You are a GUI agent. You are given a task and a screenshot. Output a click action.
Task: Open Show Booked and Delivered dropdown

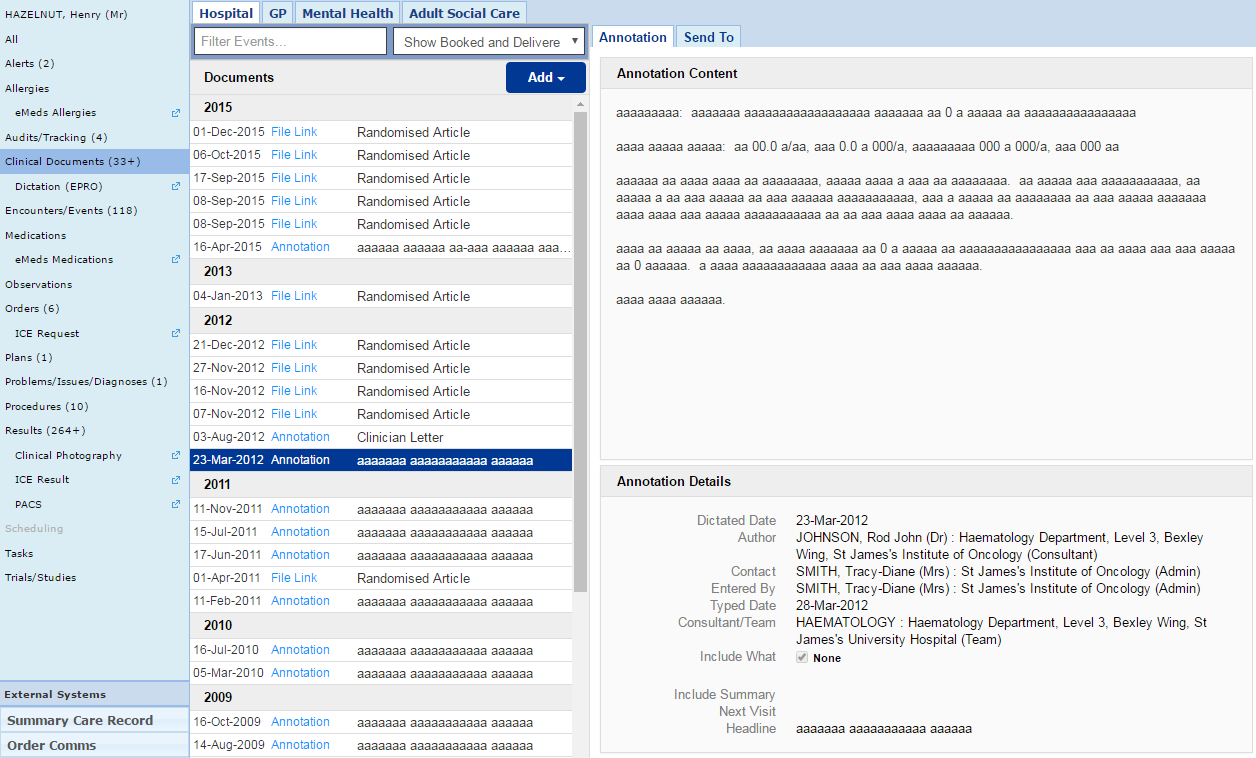489,42
